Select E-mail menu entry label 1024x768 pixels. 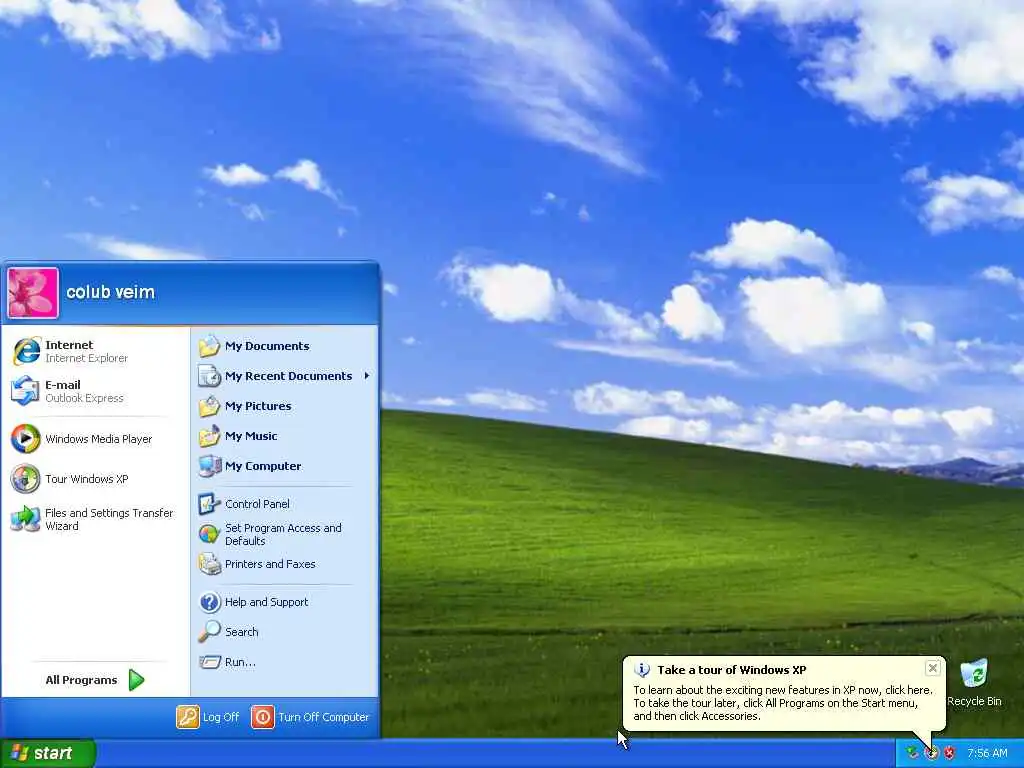tap(63, 385)
